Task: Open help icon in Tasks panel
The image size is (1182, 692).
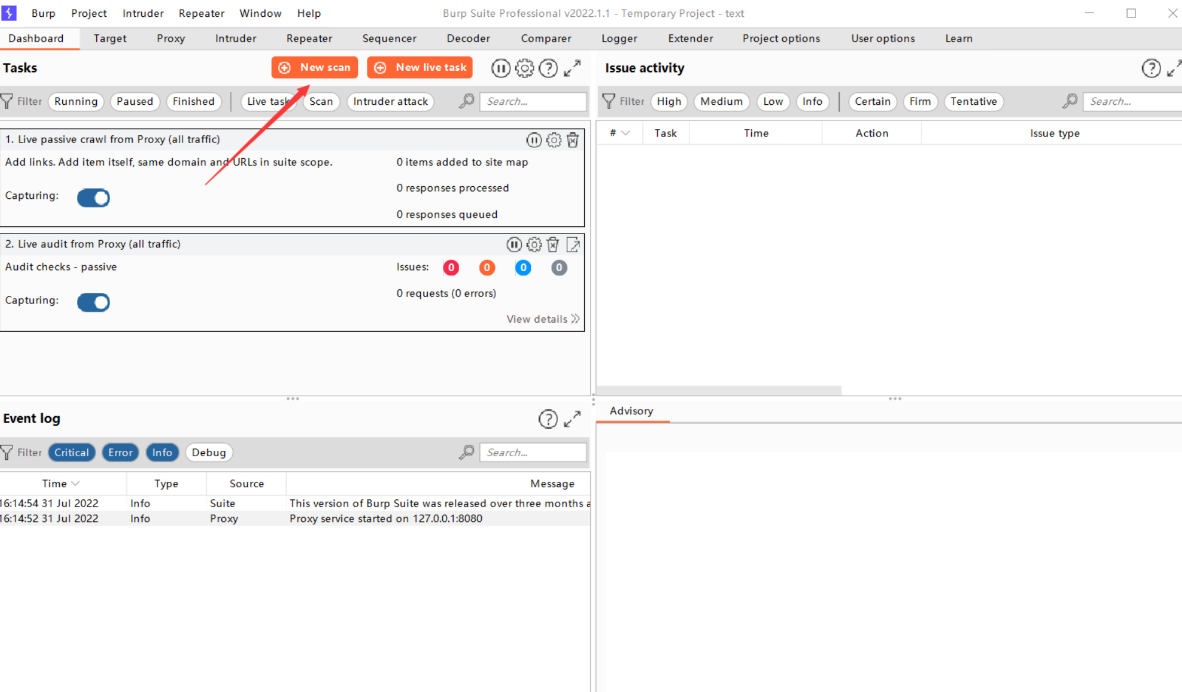Action: (x=549, y=68)
